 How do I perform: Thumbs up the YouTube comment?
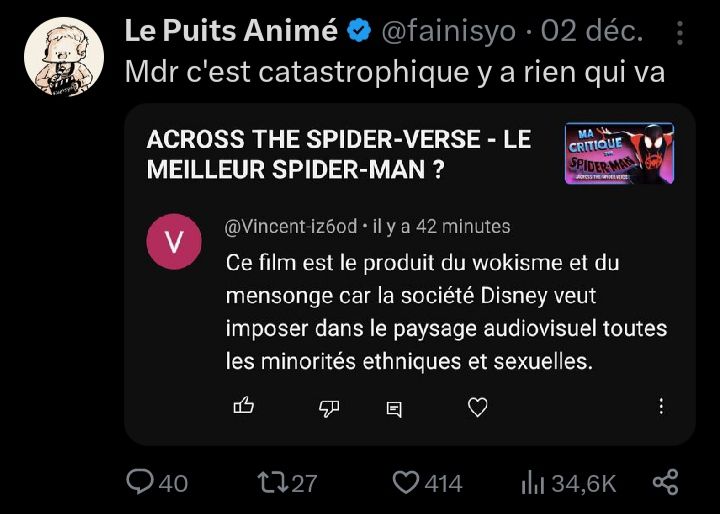[x=244, y=406]
